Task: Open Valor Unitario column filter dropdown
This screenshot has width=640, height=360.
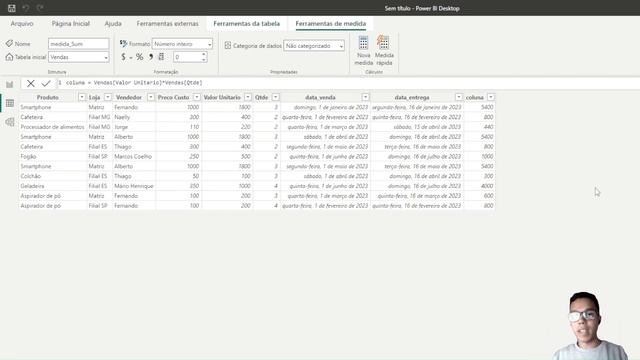Action: coord(248,97)
